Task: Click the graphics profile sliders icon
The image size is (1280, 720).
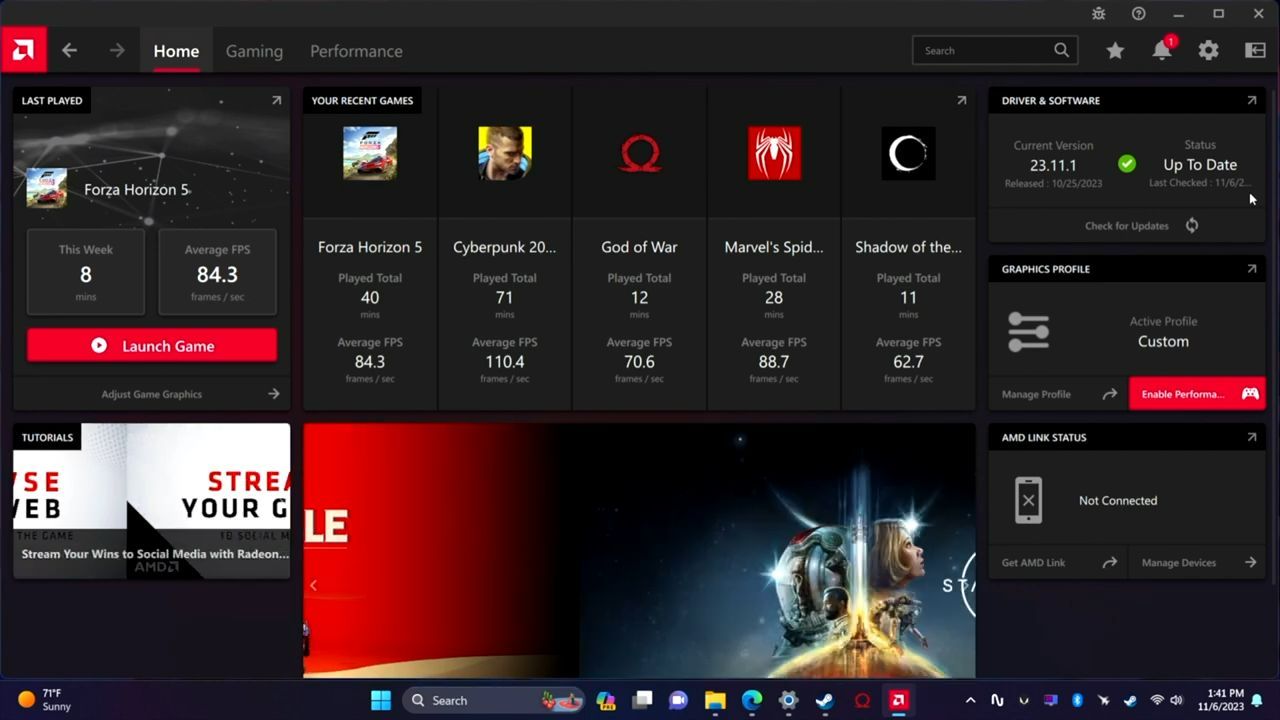Action: [x=1028, y=331]
